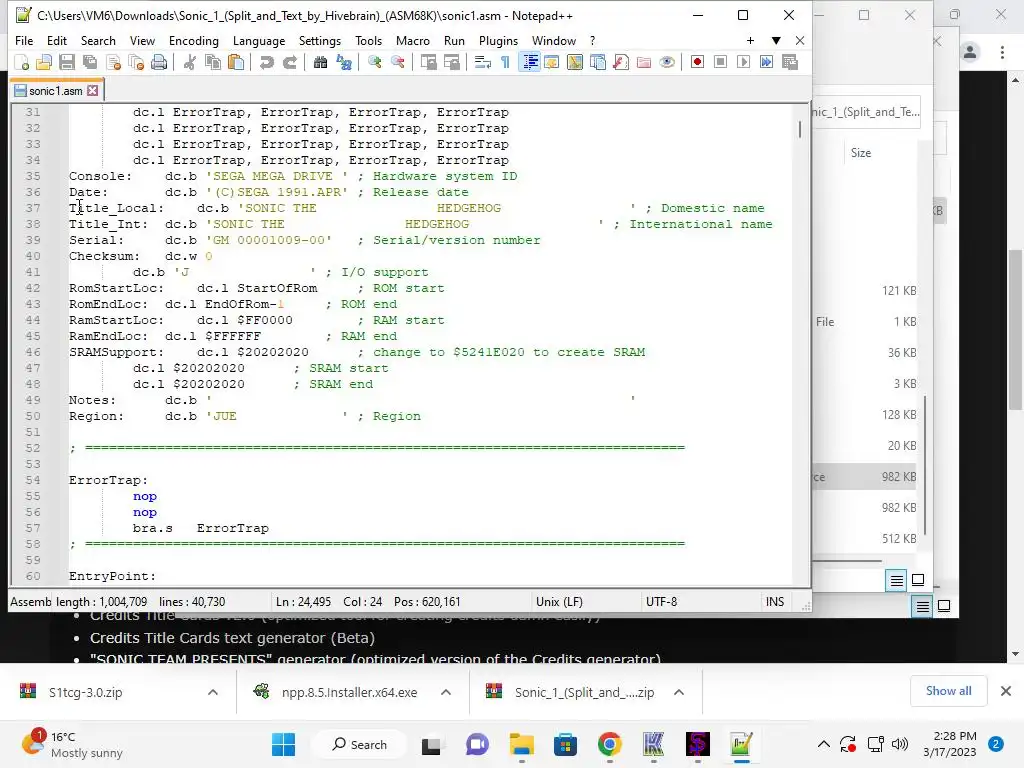1024x768 pixels.
Task: Toggle synchronized horizontal scrolling
Action: (x=452, y=62)
